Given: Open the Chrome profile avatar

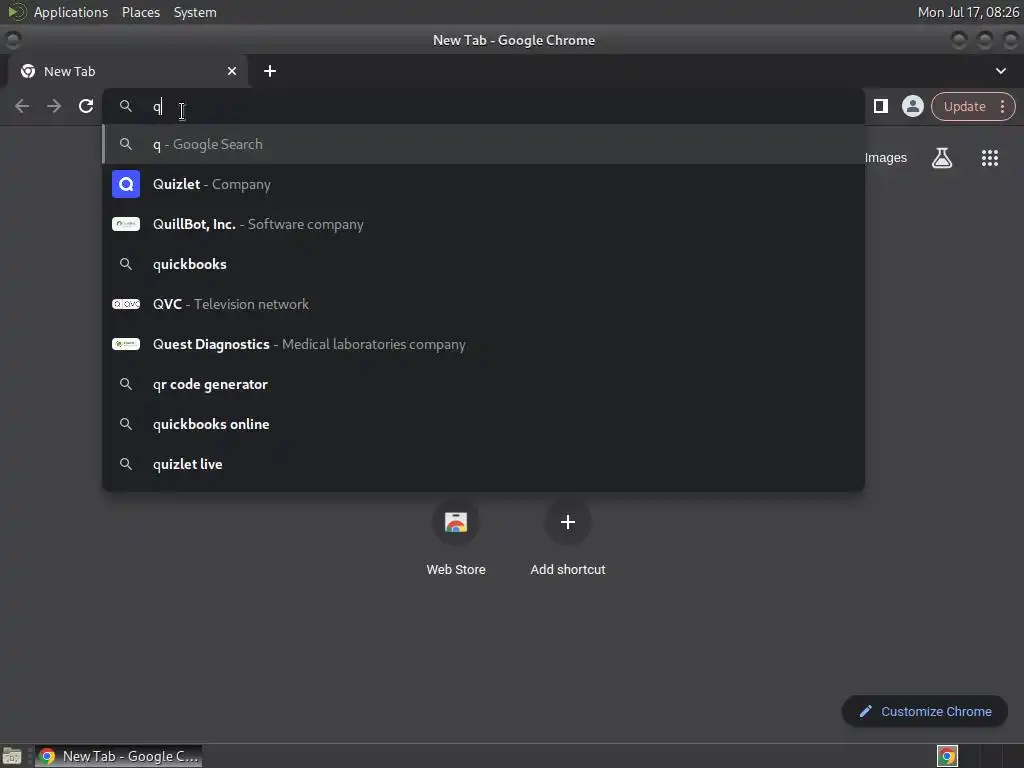Looking at the screenshot, I should point(912,106).
